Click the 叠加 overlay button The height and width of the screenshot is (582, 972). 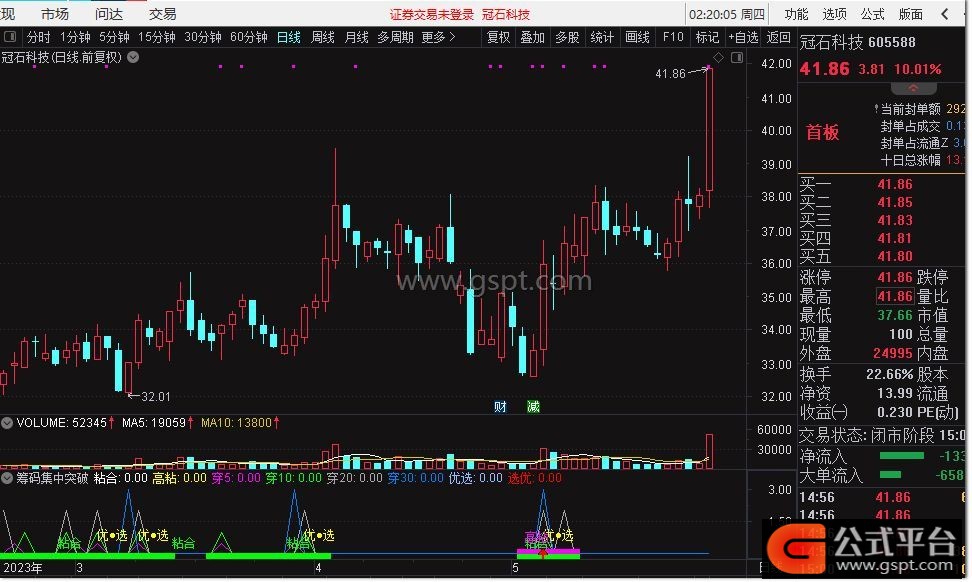pos(532,37)
